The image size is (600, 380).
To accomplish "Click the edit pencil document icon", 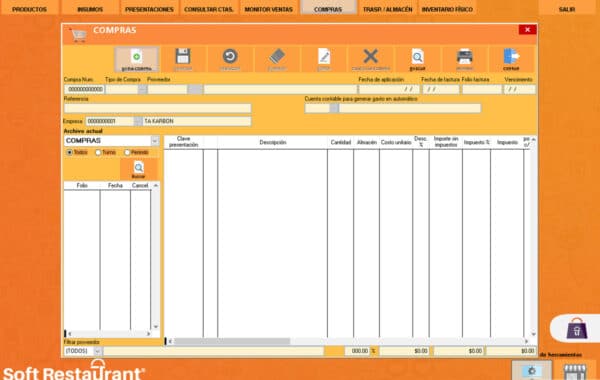I will click(324, 57).
